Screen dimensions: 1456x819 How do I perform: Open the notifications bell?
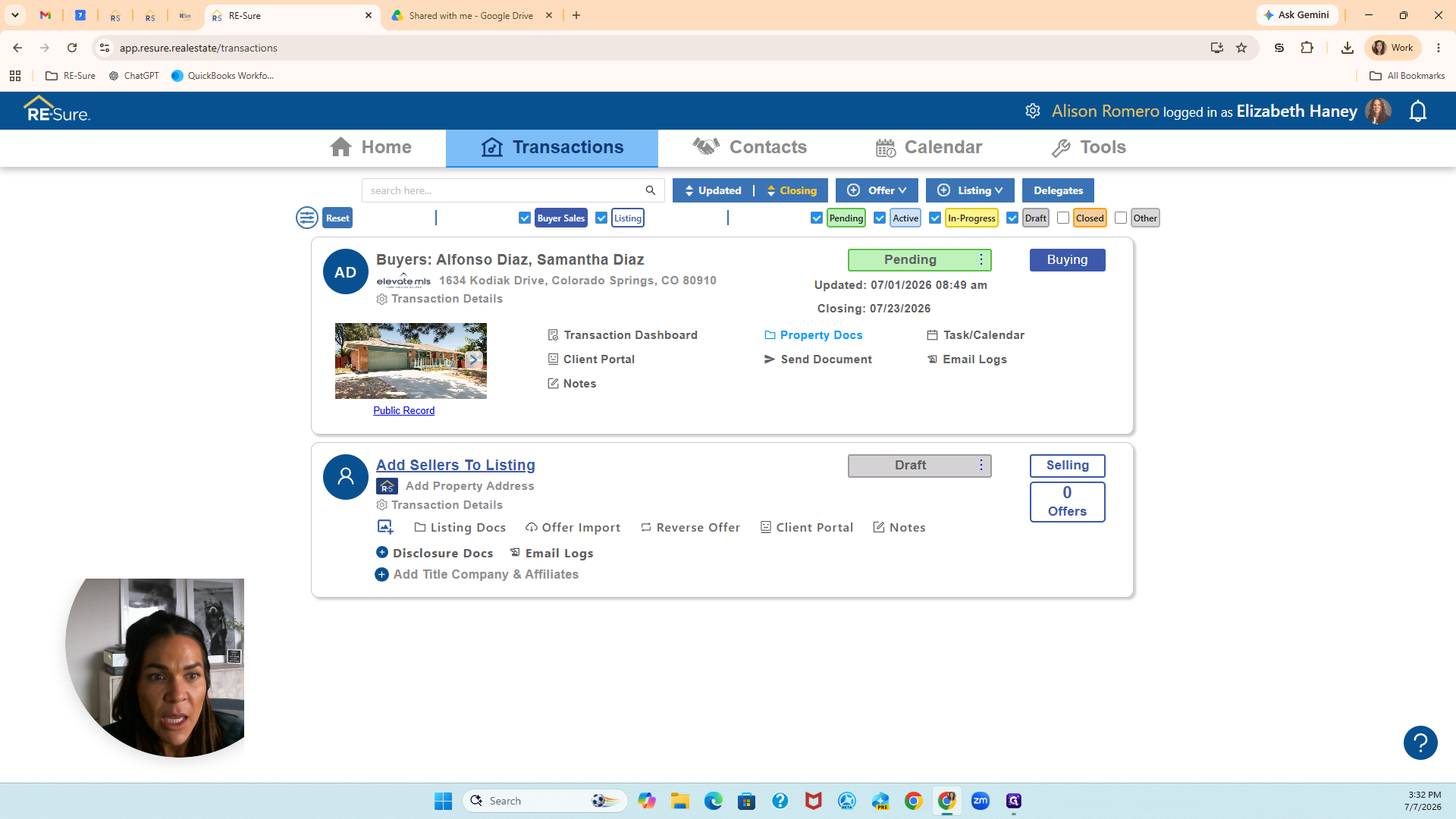click(x=1417, y=111)
